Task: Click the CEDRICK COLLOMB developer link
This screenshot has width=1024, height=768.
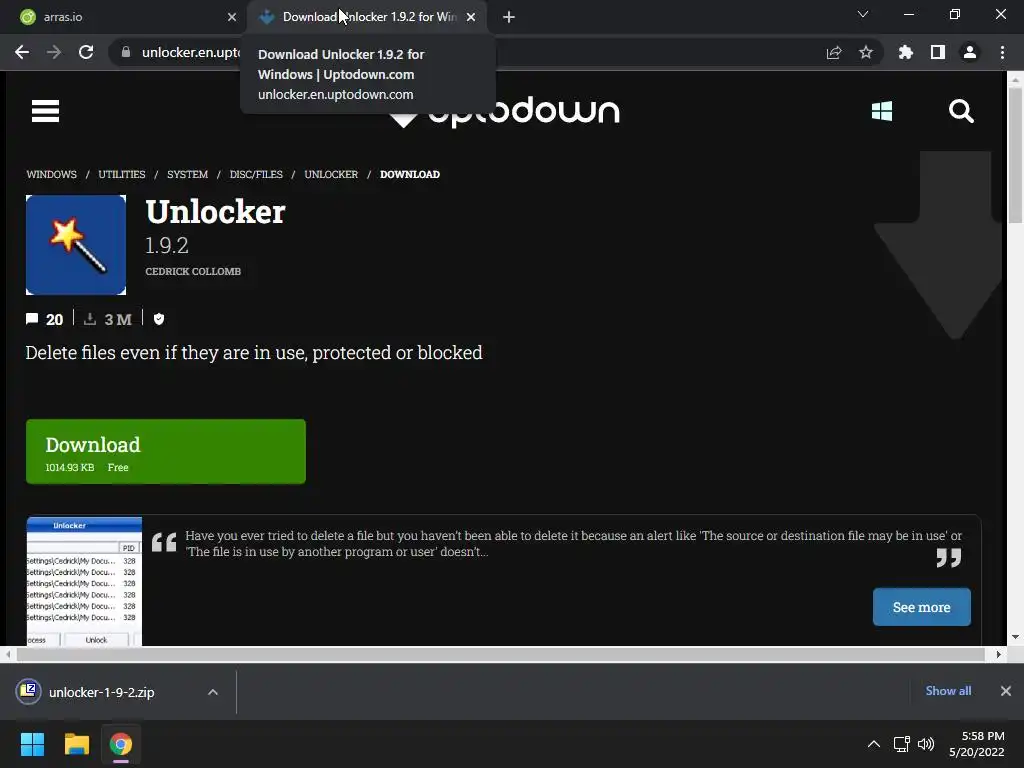Action: tap(193, 271)
